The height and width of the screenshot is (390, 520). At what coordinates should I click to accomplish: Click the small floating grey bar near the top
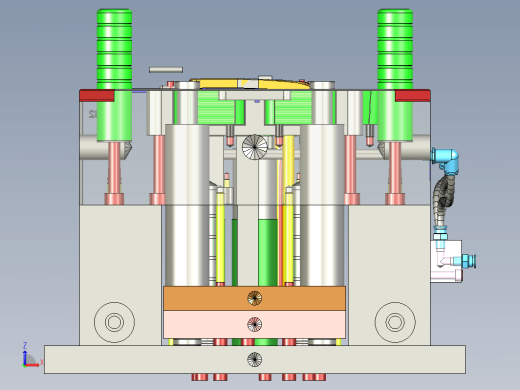click(166, 70)
